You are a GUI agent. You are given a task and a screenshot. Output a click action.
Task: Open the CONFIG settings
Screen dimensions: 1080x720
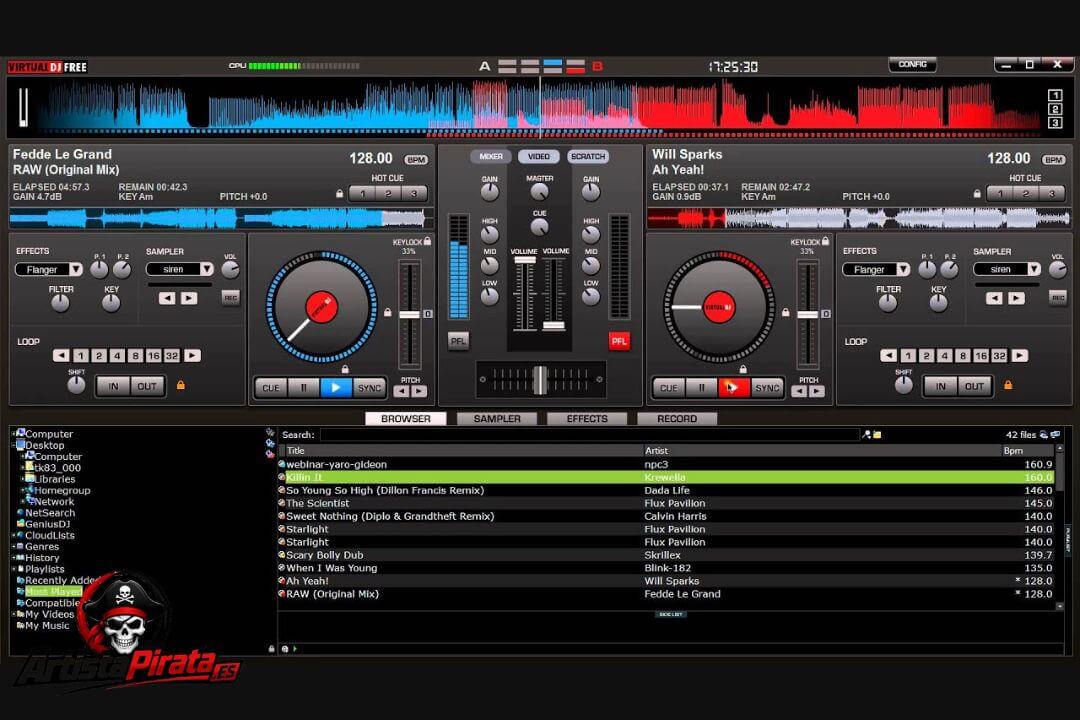[x=912, y=65]
